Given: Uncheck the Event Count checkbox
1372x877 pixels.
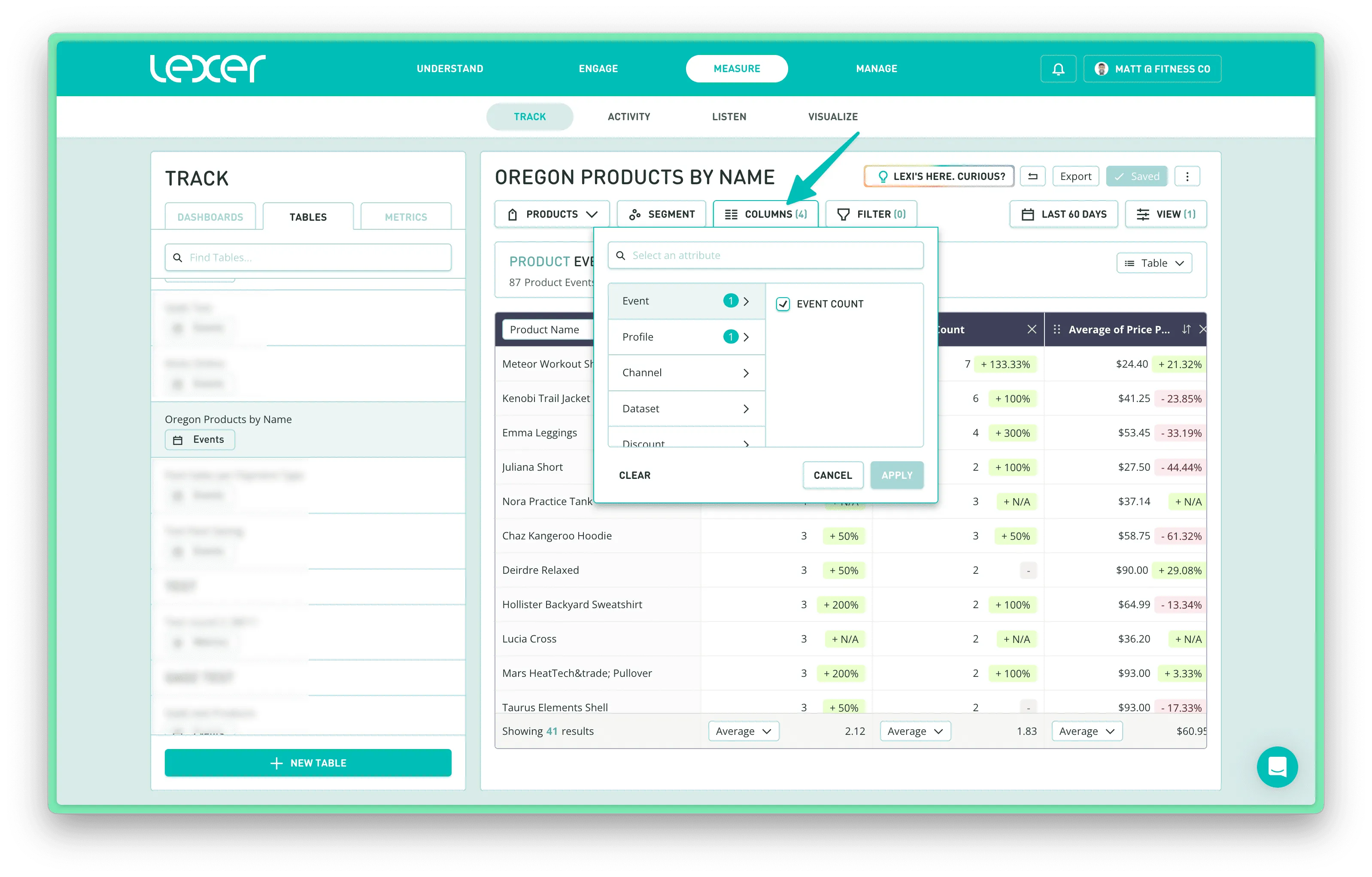Looking at the screenshot, I should [783, 304].
